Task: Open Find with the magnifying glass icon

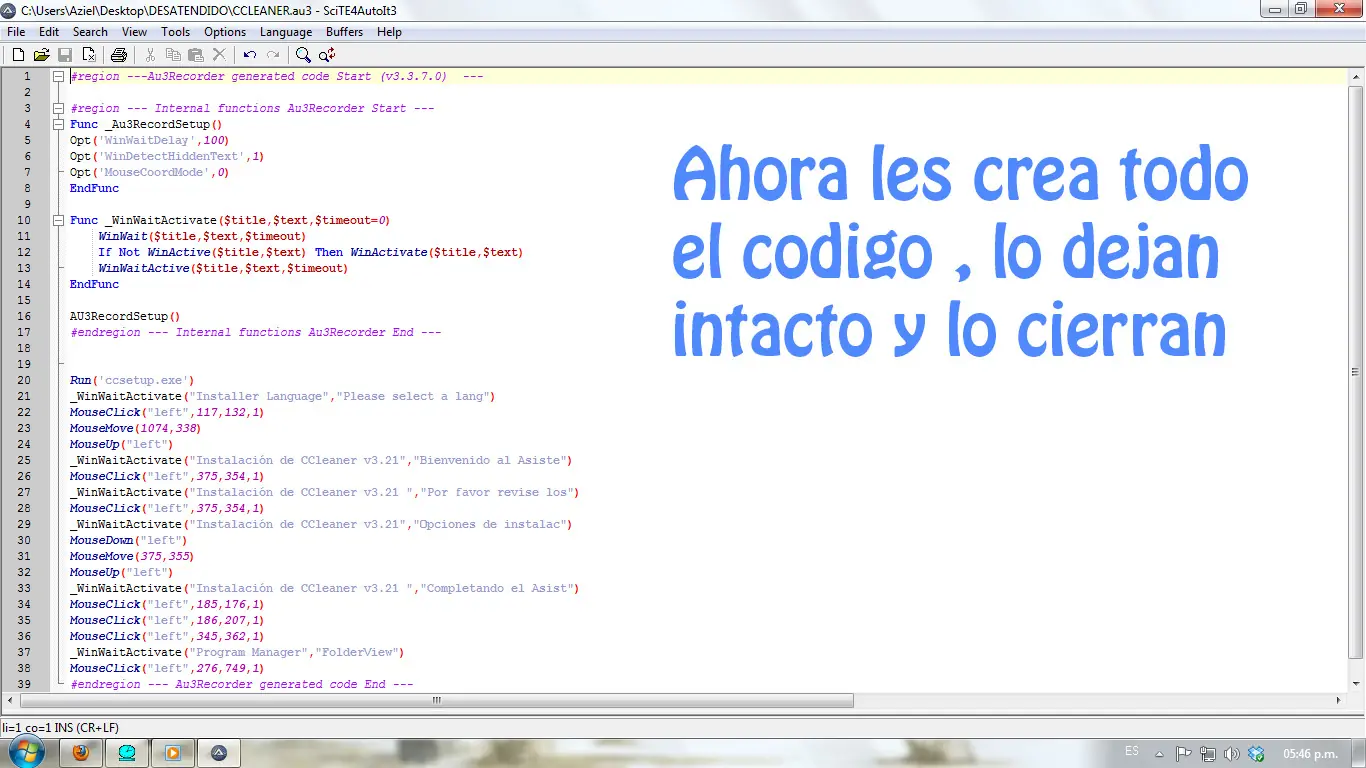Action: tap(303, 55)
